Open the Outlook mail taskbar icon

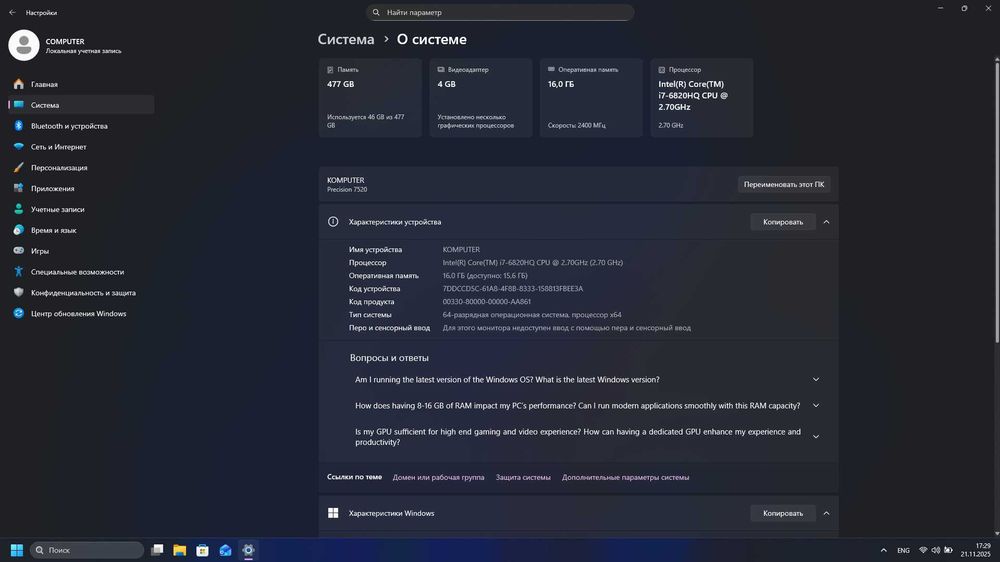point(225,550)
